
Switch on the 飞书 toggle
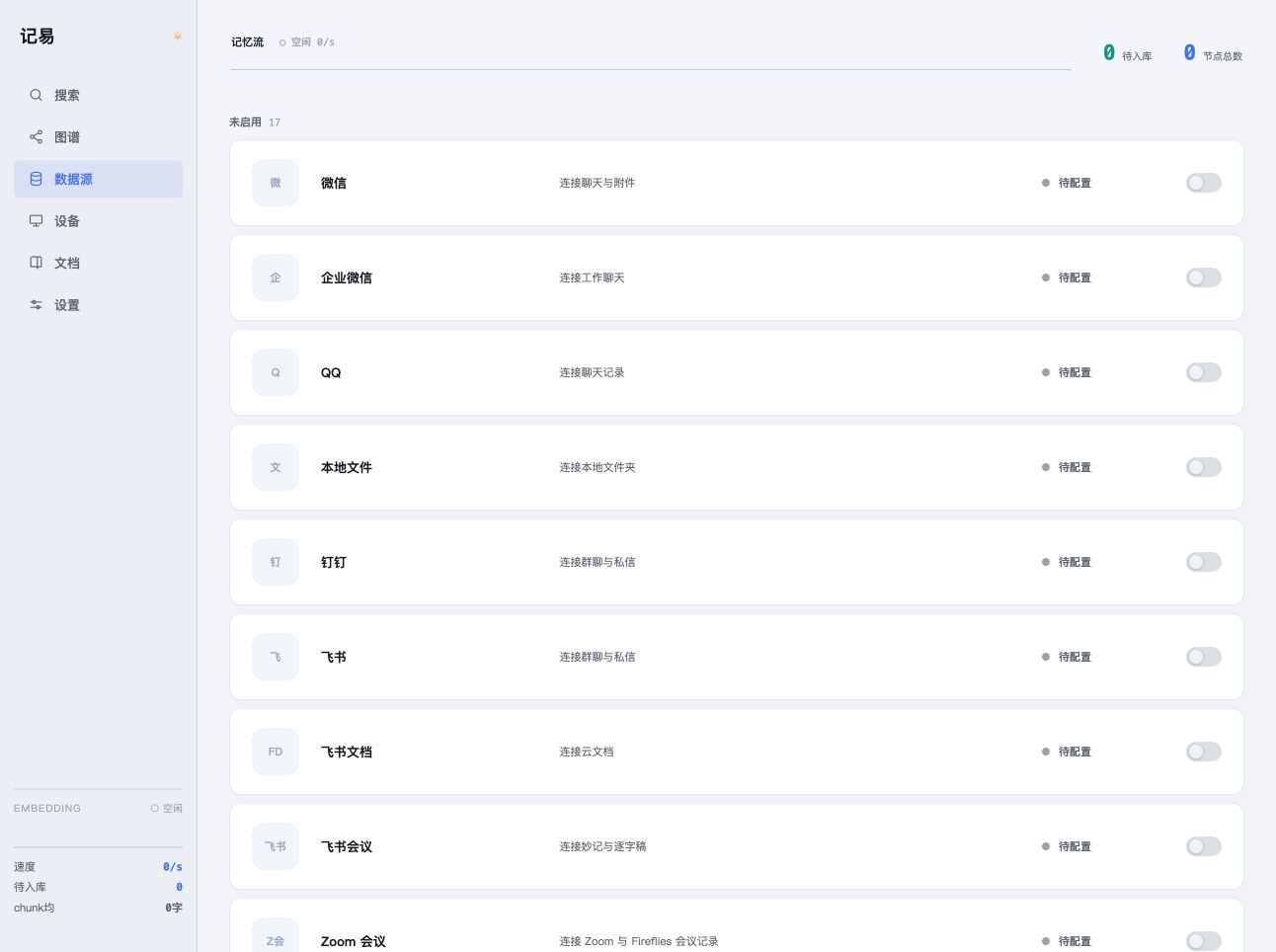point(1204,657)
